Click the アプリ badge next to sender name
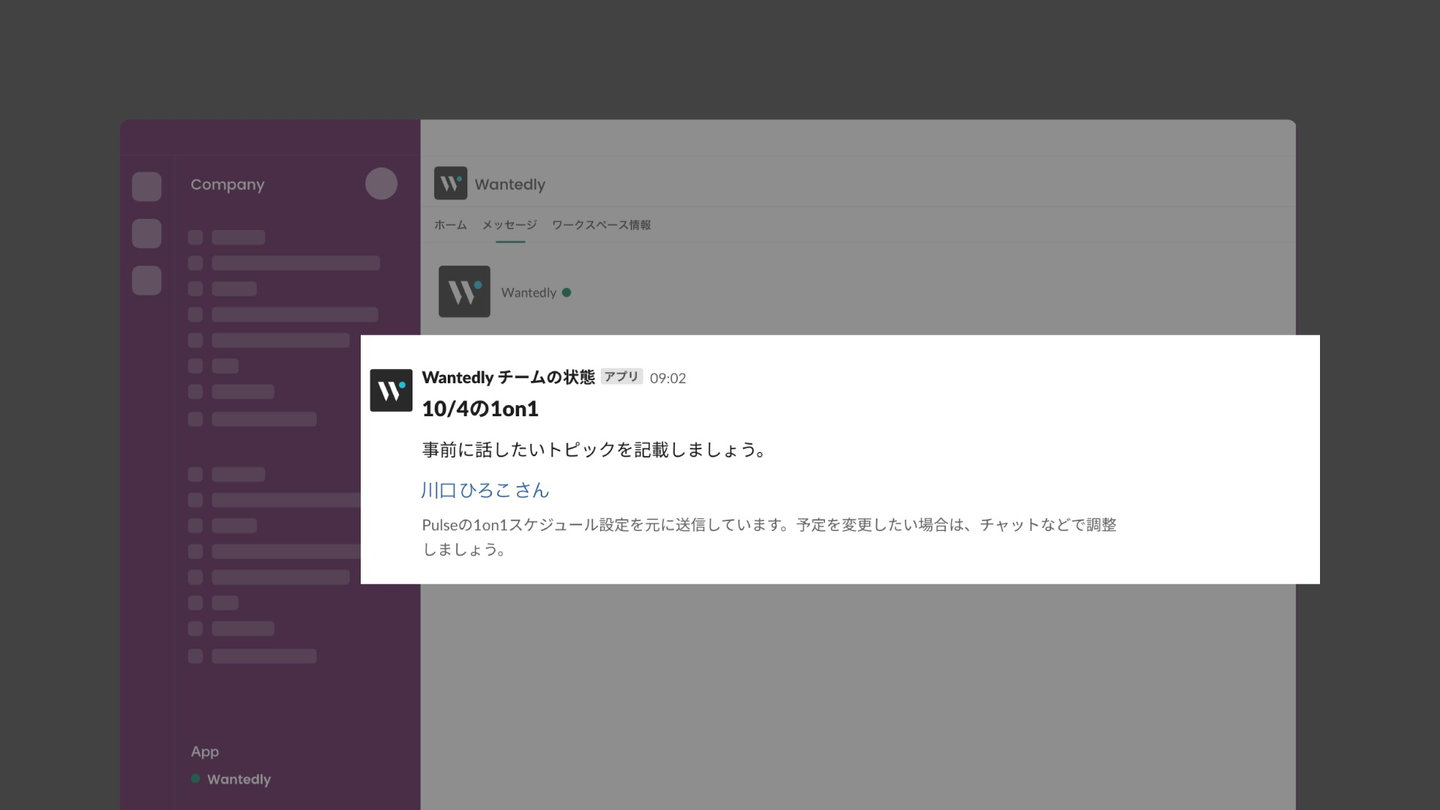 point(621,377)
